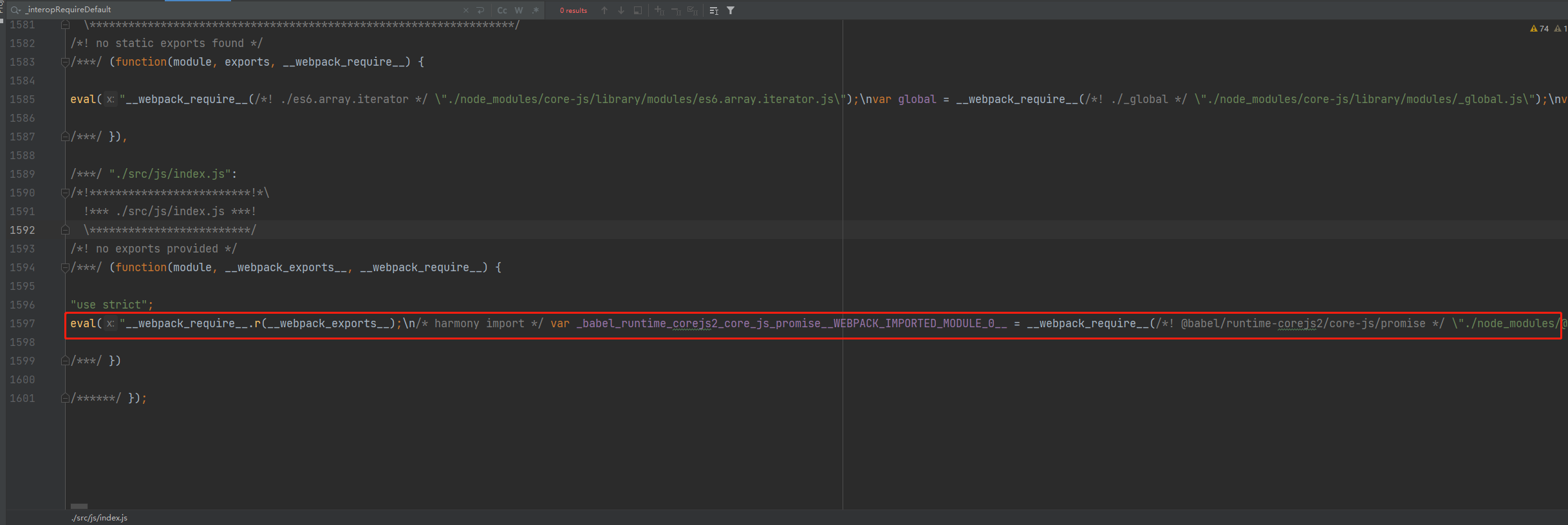Expand folded string on line 1597 eval
Image resolution: width=1568 pixels, height=525 pixels.
point(111,323)
